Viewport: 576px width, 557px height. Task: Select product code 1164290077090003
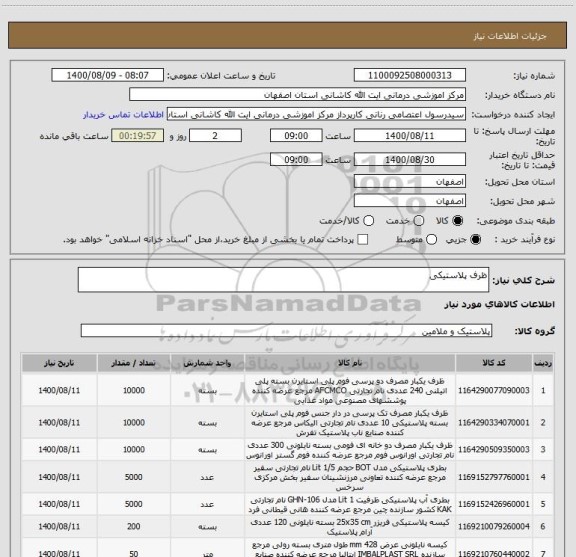coord(494,390)
